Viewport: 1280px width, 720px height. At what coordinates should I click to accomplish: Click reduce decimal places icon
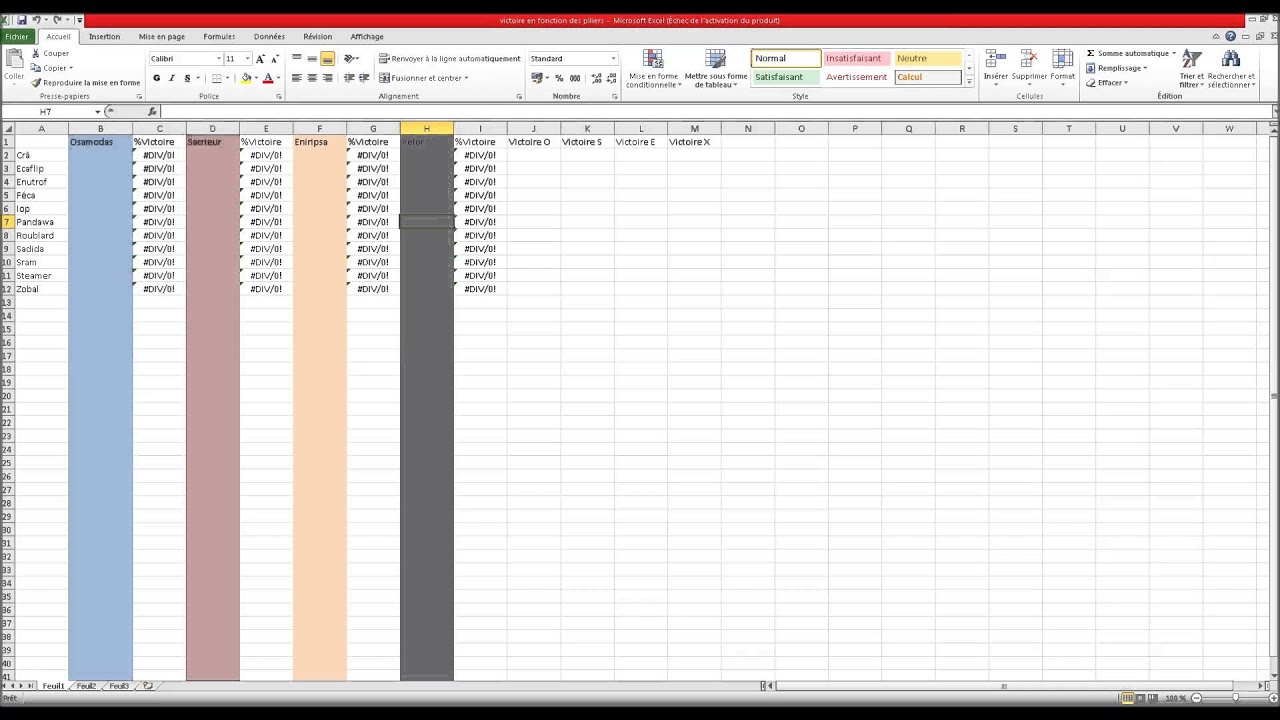point(611,78)
